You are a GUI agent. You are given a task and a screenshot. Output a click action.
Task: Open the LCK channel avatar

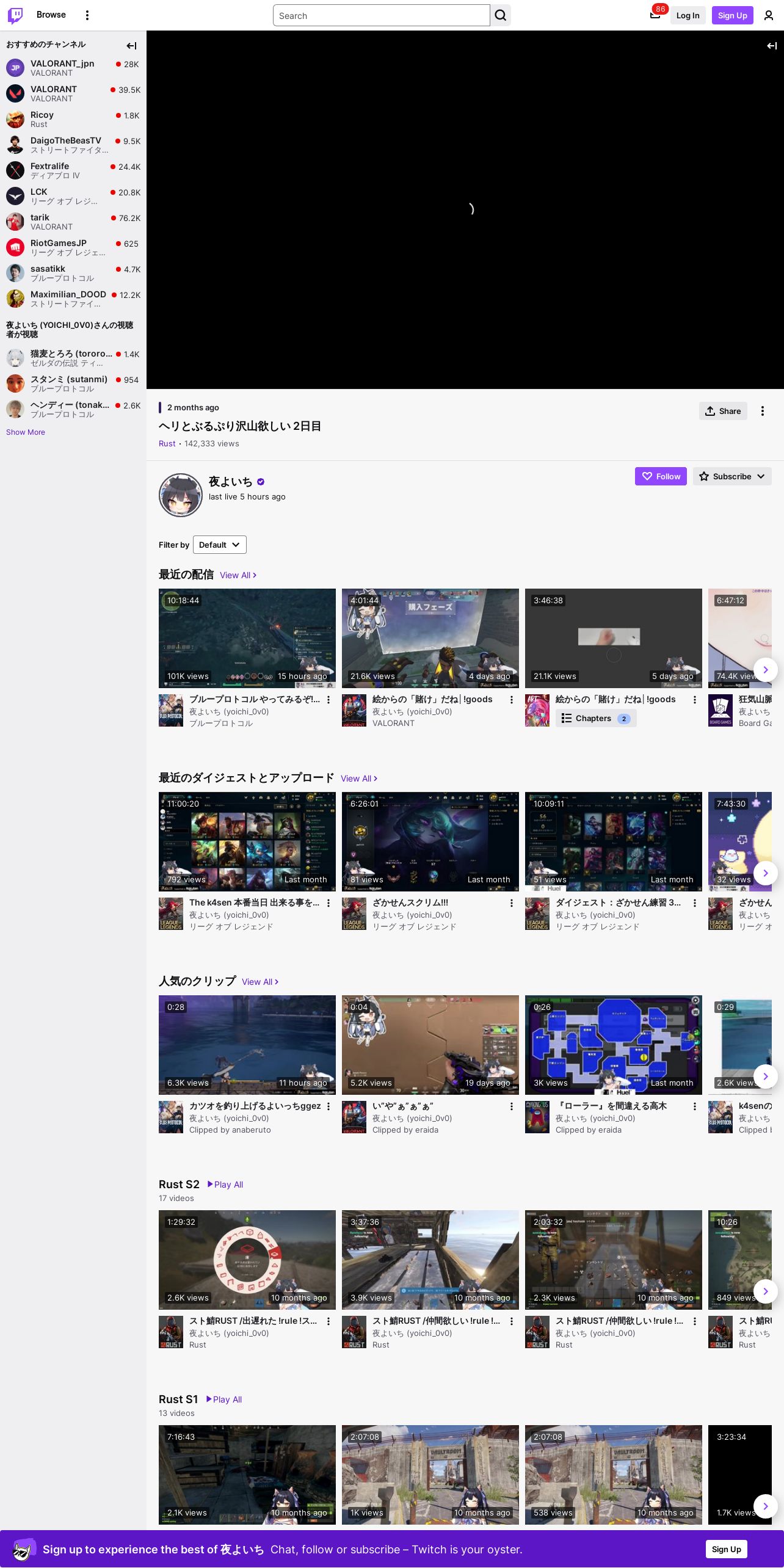(x=15, y=196)
